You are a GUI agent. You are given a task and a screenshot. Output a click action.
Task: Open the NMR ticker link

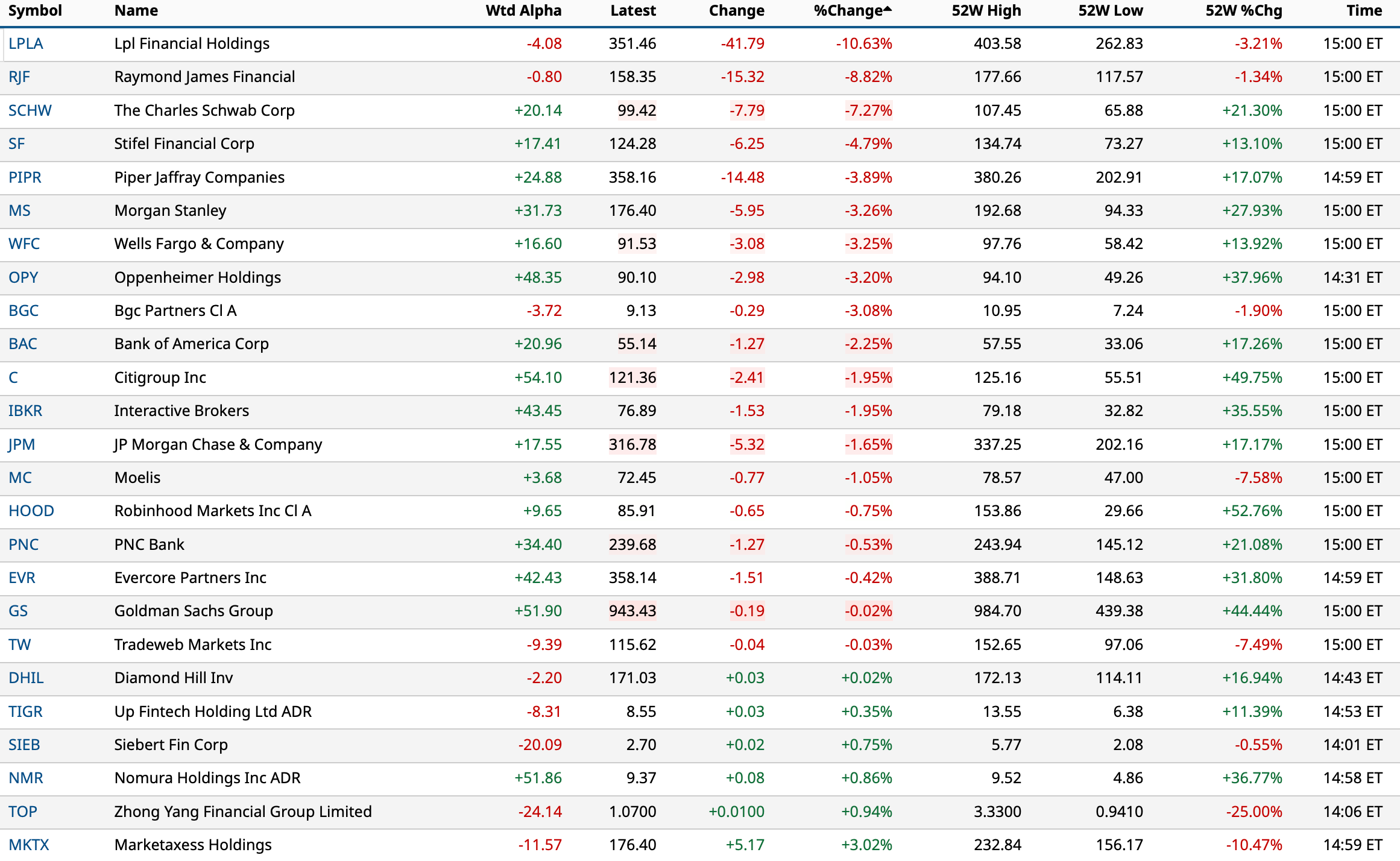tap(26, 778)
